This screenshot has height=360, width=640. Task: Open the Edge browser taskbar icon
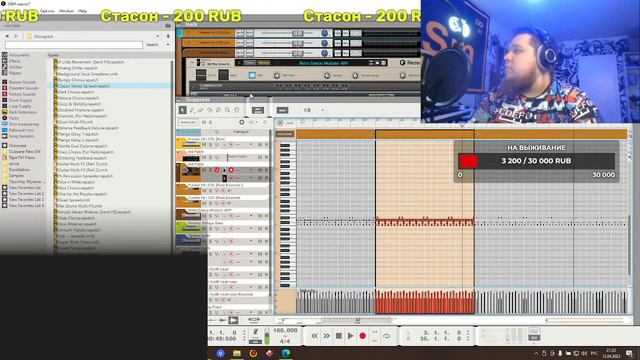[x=286, y=353]
